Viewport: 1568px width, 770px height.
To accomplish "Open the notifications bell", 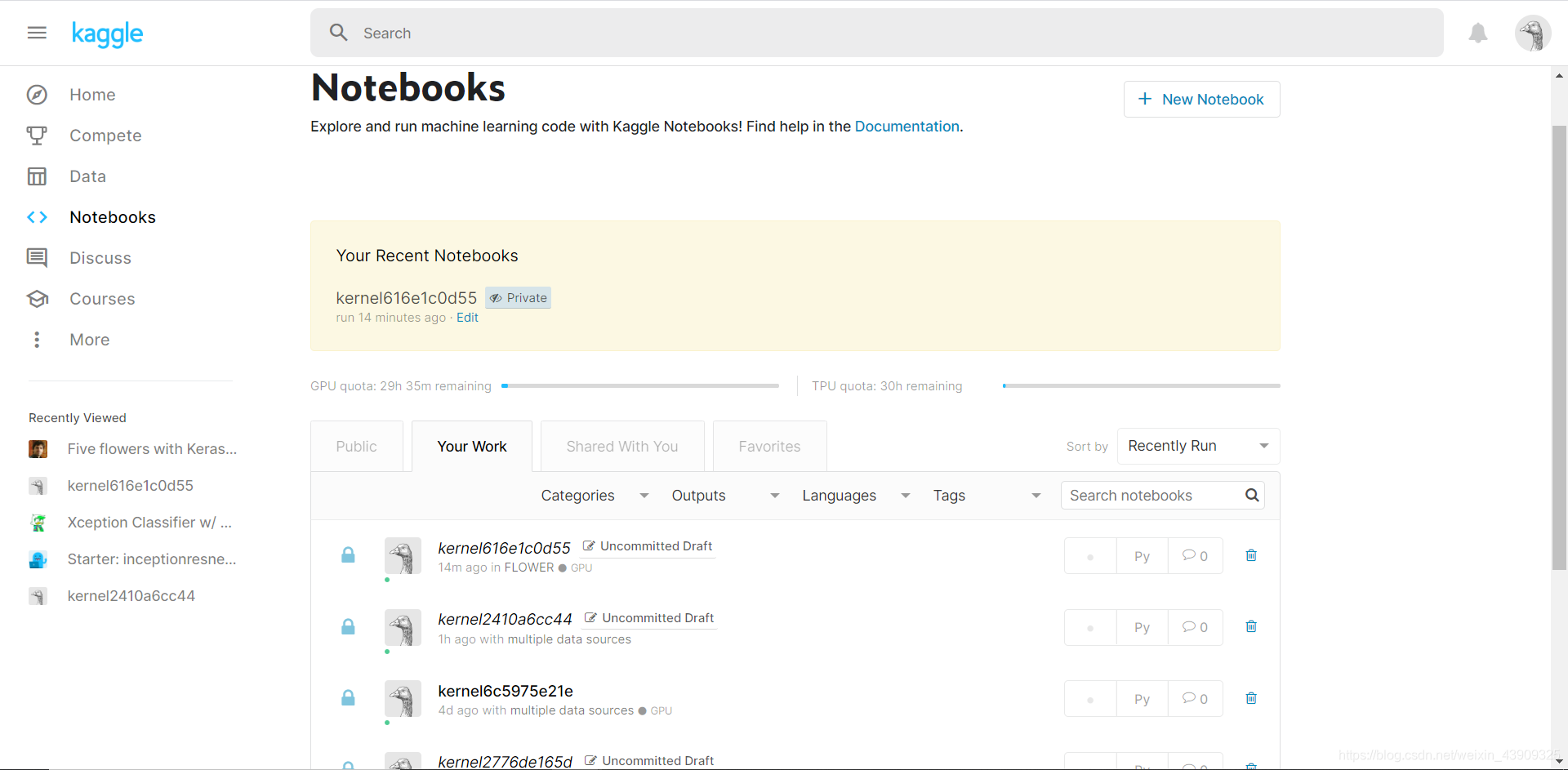I will coord(1478,33).
